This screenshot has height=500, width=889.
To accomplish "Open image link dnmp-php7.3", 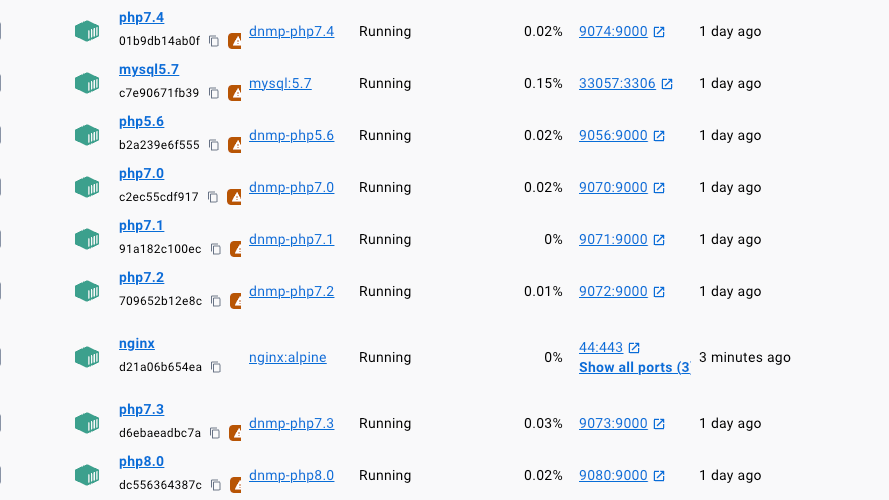I will (291, 423).
